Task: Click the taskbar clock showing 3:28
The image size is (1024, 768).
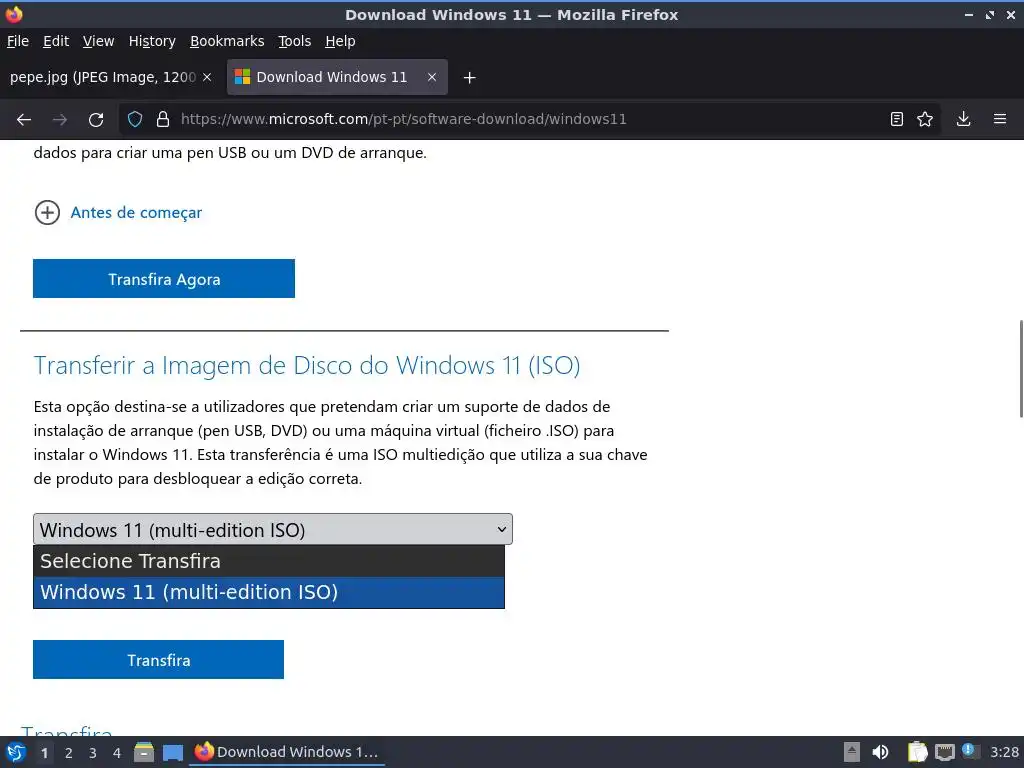Action: coord(1004,752)
